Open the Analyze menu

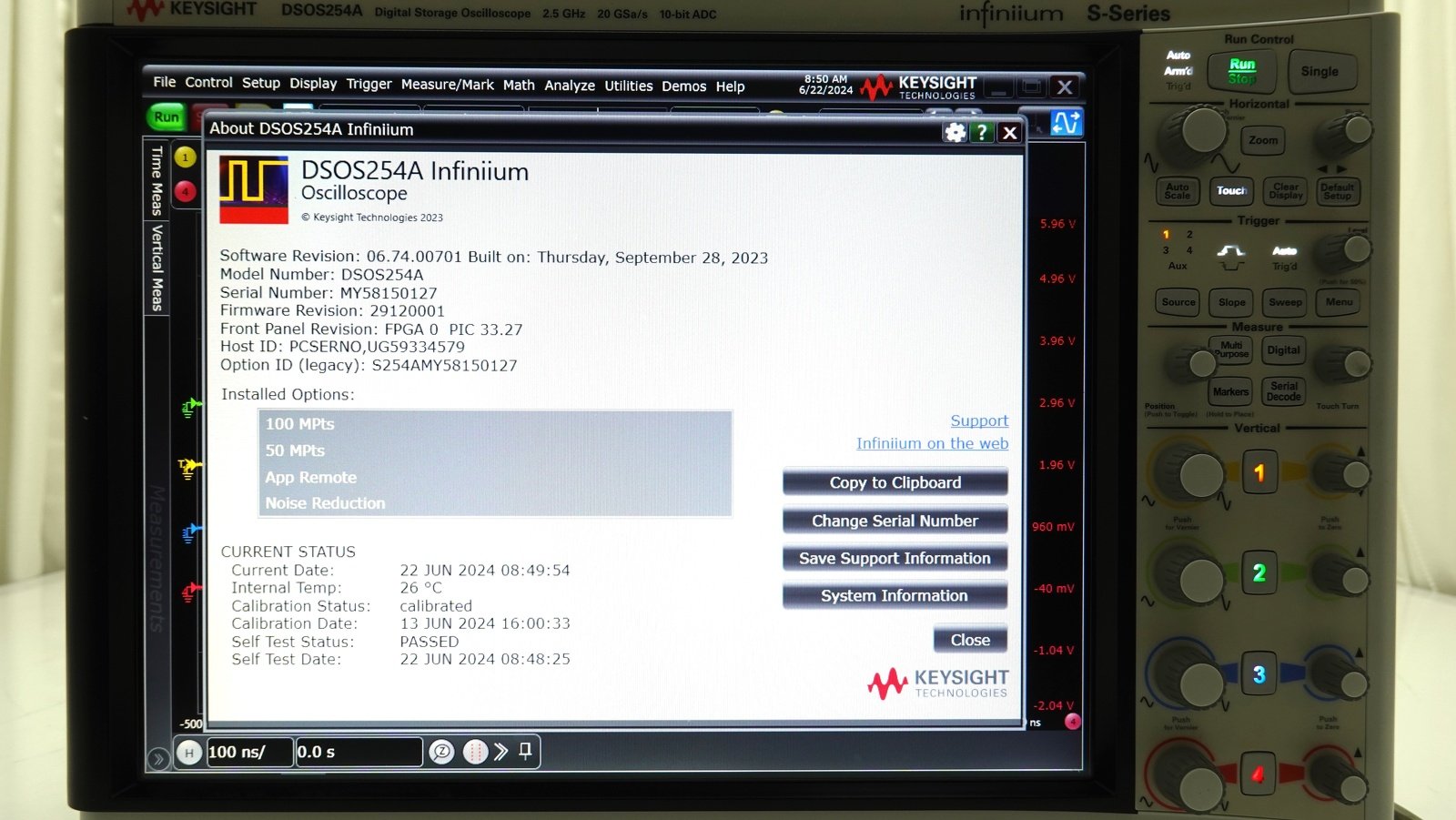570,86
